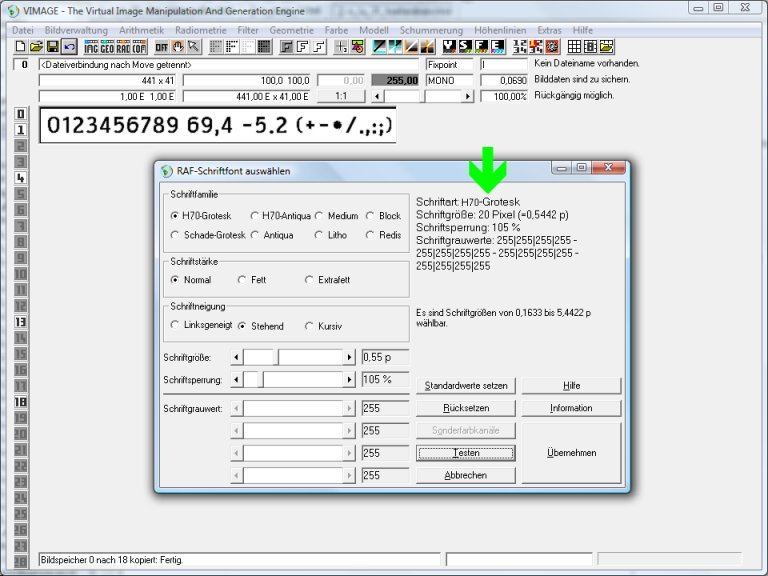Click left arrow of Schriftsperrung slider
This screenshot has width=768, height=576.
point(236,380)
